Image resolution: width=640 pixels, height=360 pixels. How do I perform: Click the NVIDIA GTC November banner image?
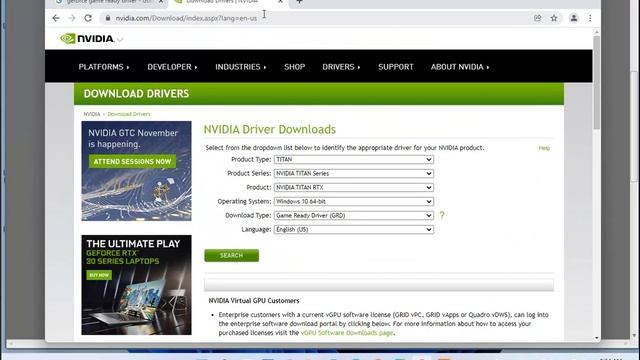coord(136,171)
